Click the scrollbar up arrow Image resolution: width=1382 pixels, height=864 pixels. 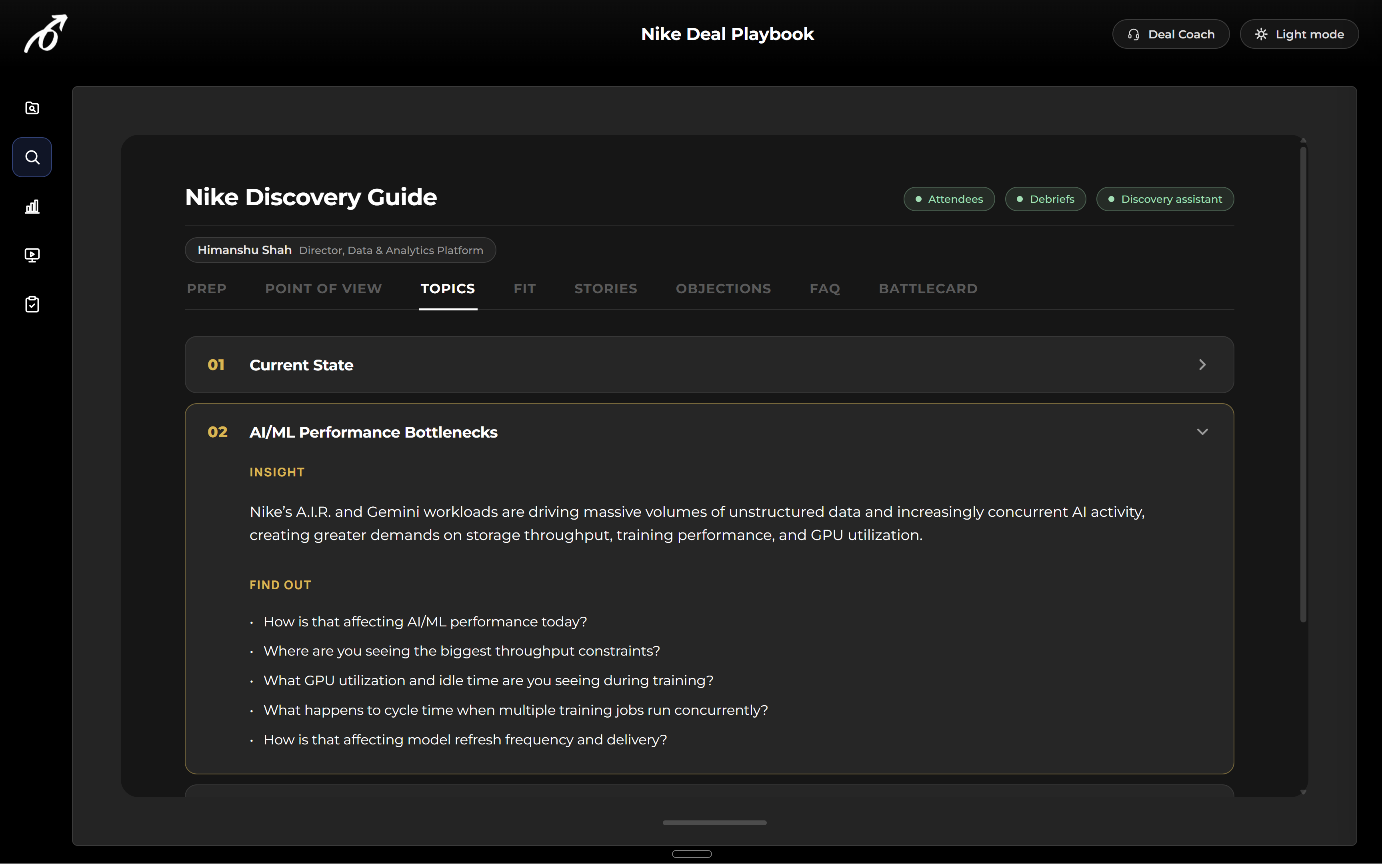click(1302, 140)
